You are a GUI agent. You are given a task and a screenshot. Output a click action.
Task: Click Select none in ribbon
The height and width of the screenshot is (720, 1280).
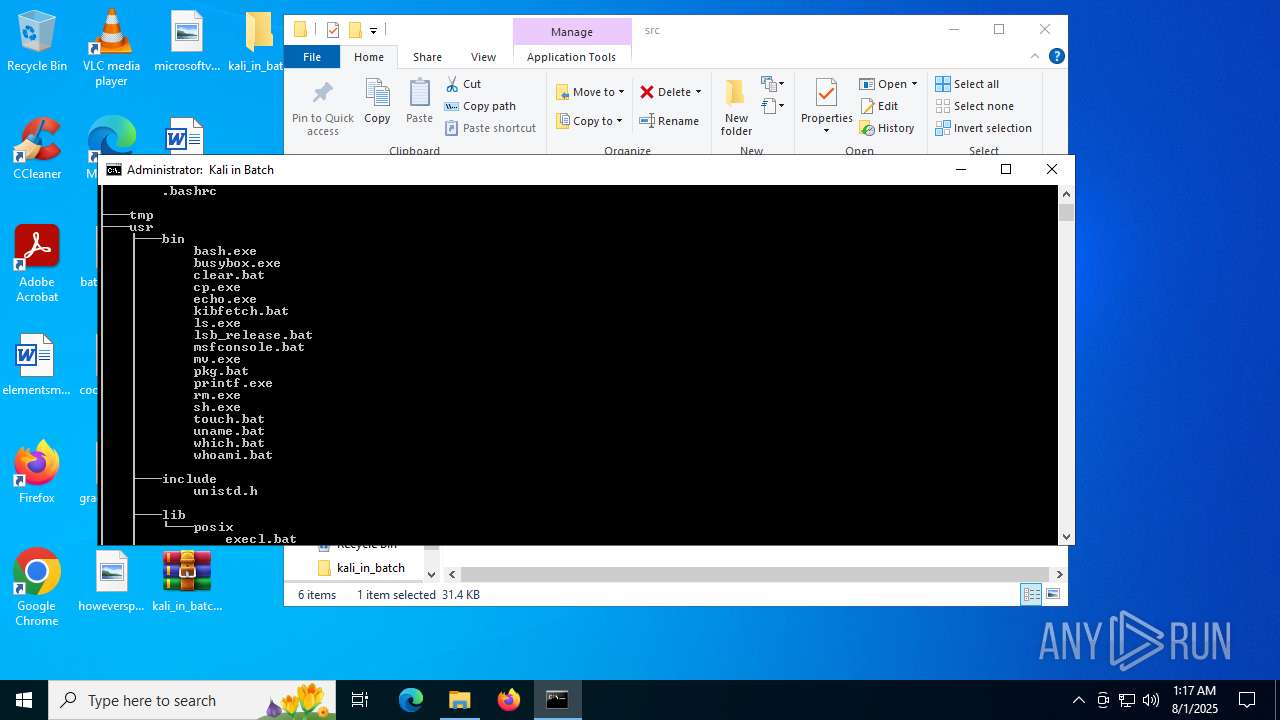pos(975,106)
